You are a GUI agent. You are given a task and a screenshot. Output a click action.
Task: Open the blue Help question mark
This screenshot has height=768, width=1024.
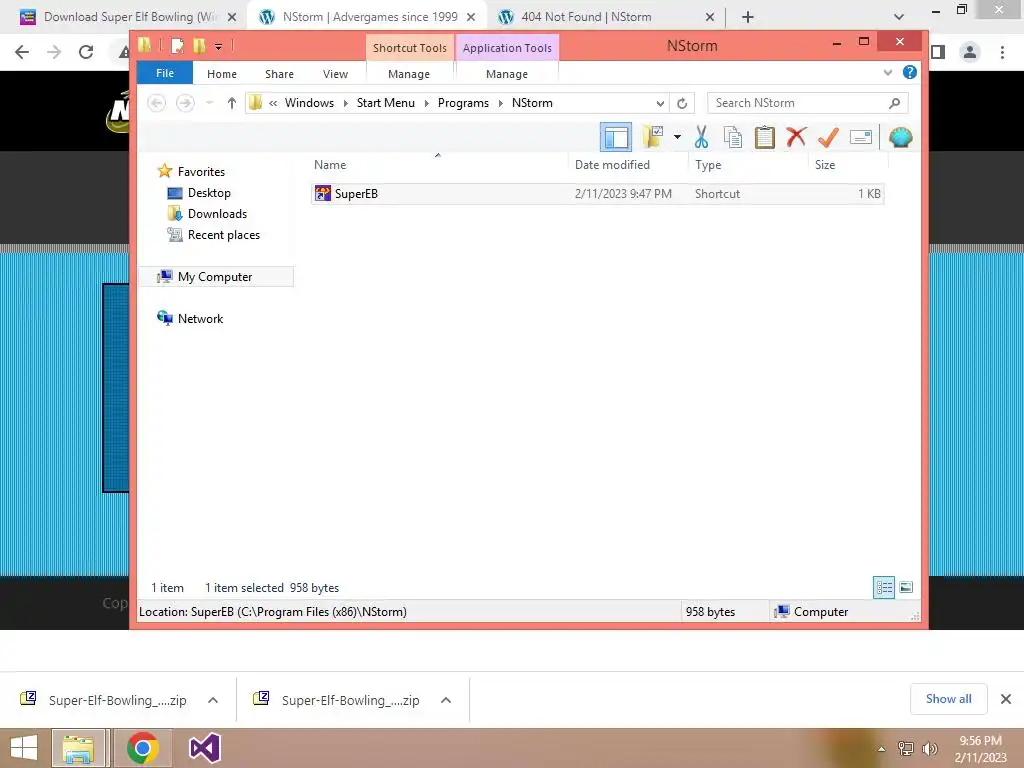tap(910, 72)
